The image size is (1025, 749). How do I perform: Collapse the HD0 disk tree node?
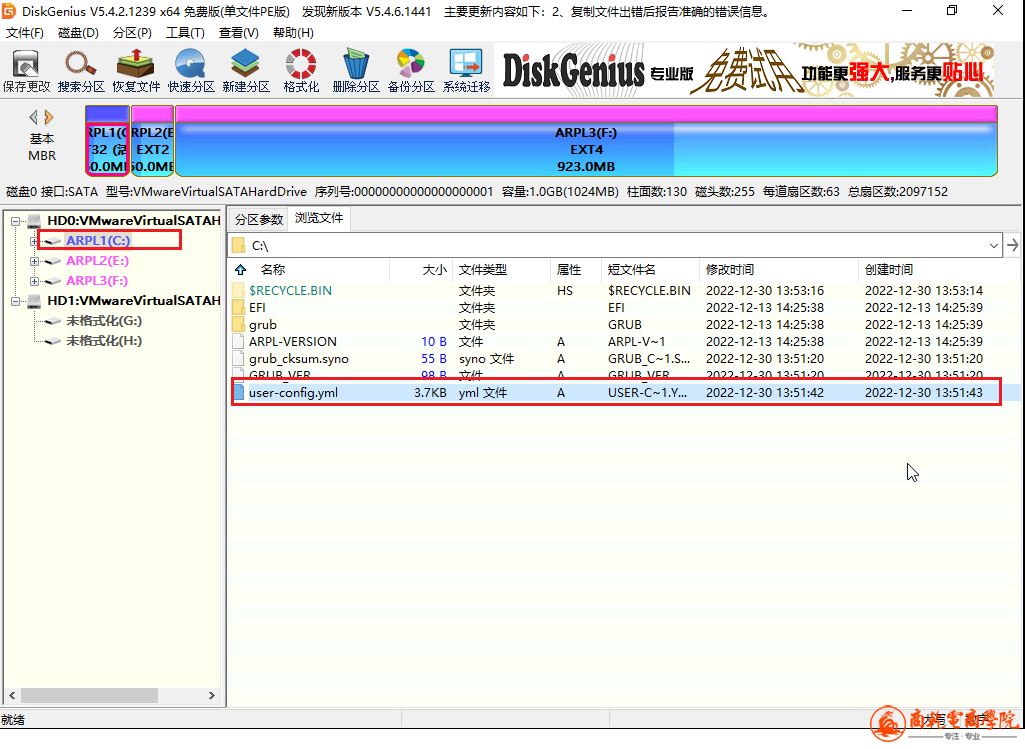(15, 221)
